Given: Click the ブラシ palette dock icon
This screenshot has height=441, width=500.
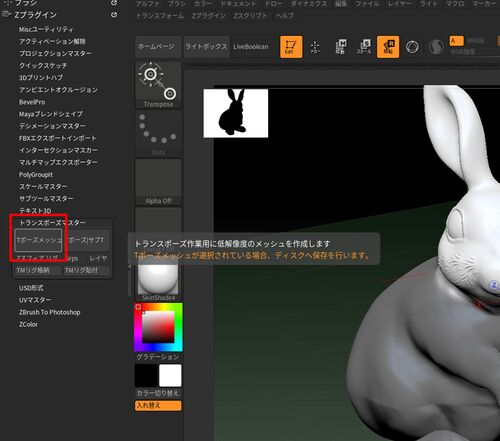Looking at the screenshot, I should [114, 3].
